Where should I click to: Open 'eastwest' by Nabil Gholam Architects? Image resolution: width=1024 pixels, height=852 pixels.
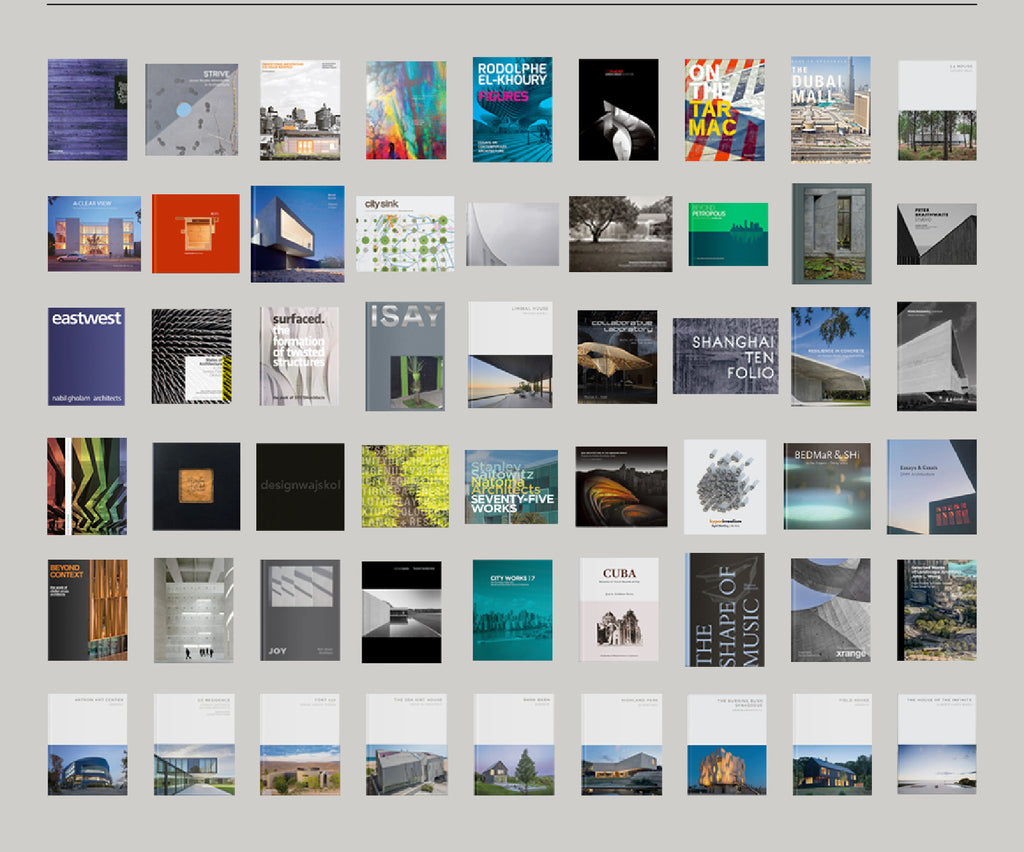[x=85, y=356]
